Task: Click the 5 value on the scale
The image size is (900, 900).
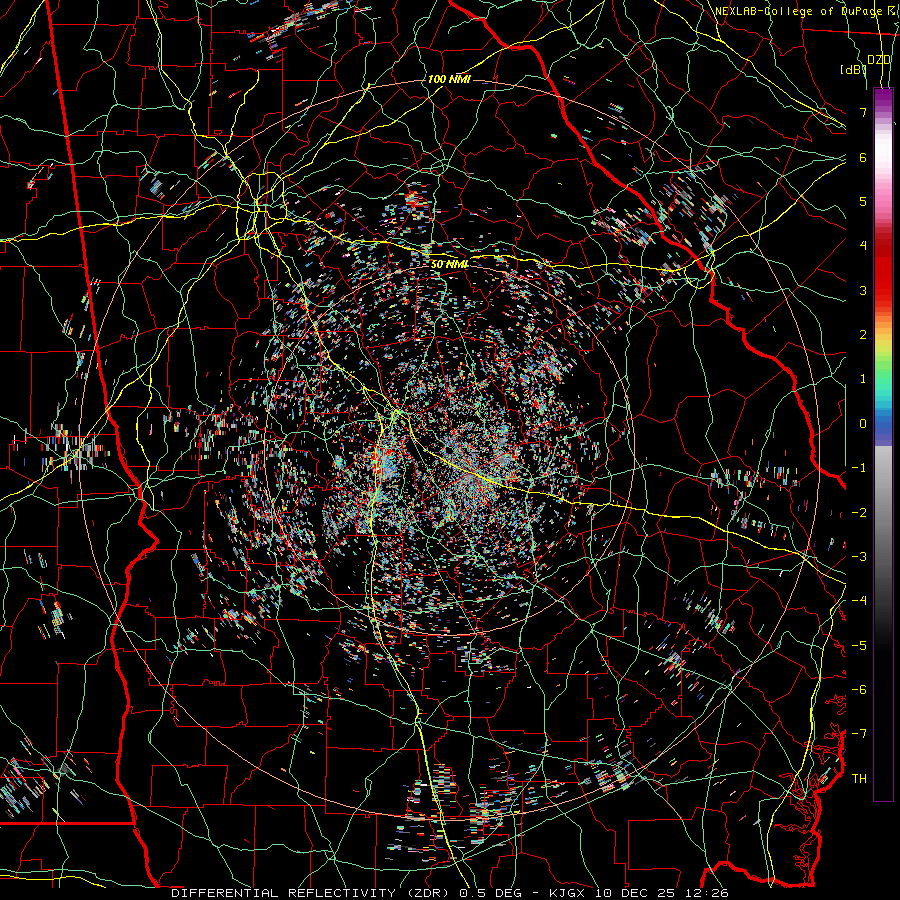Action: [x=863, y=201]
